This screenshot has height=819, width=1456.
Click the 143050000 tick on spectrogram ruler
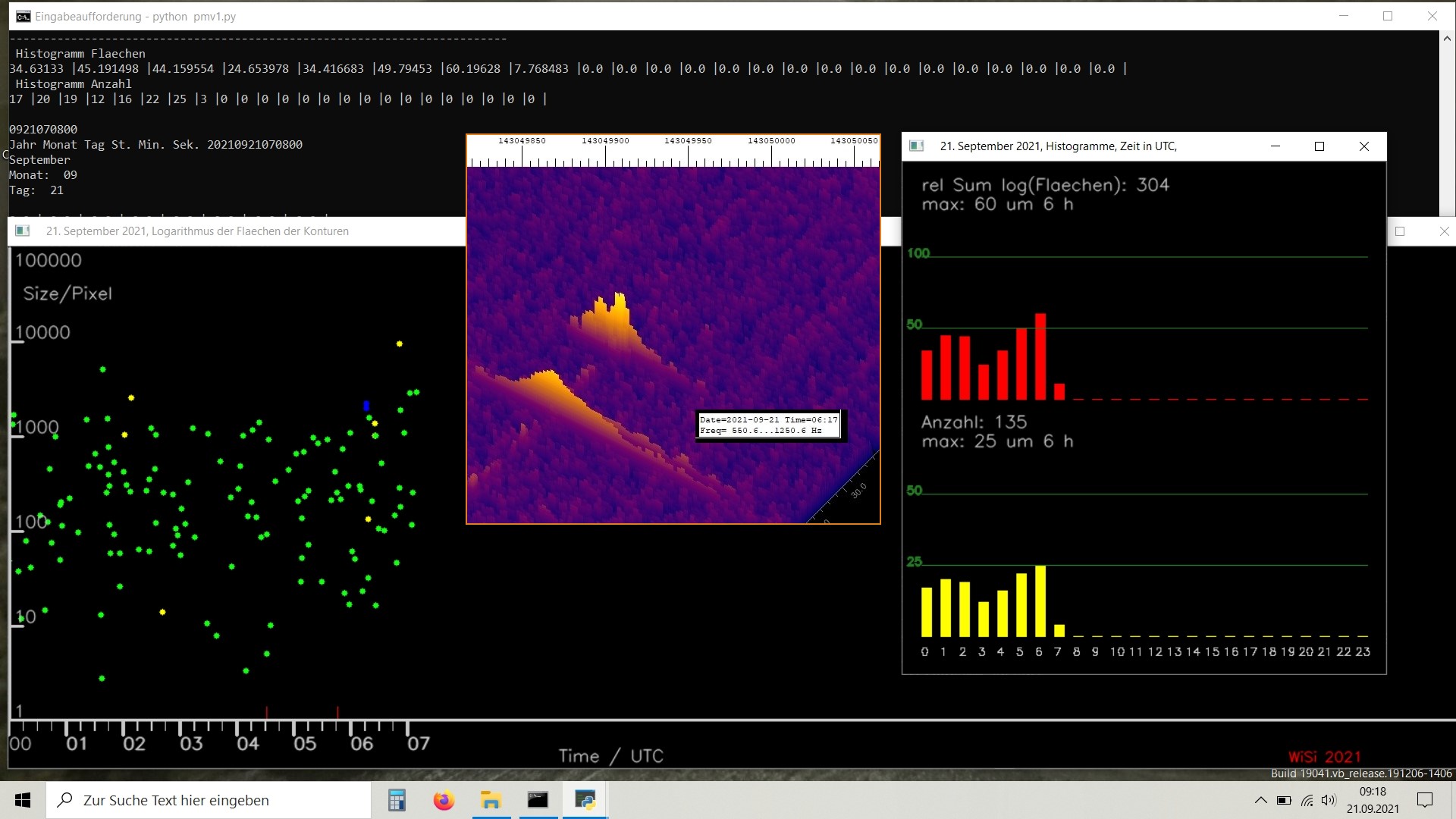(x=771, y=155)
